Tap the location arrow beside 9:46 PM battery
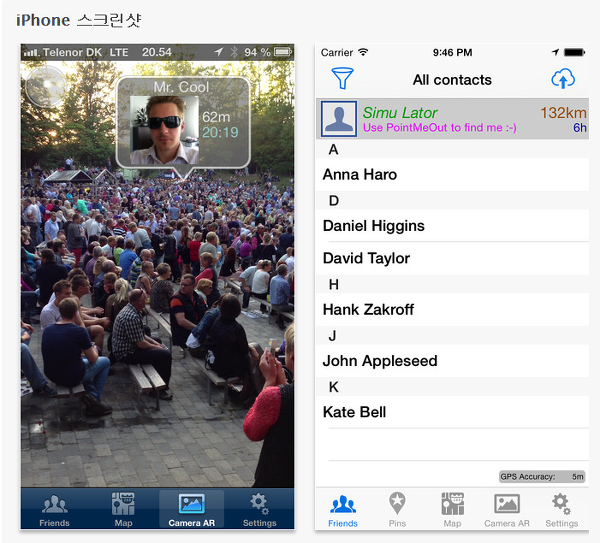 point(555,52)
